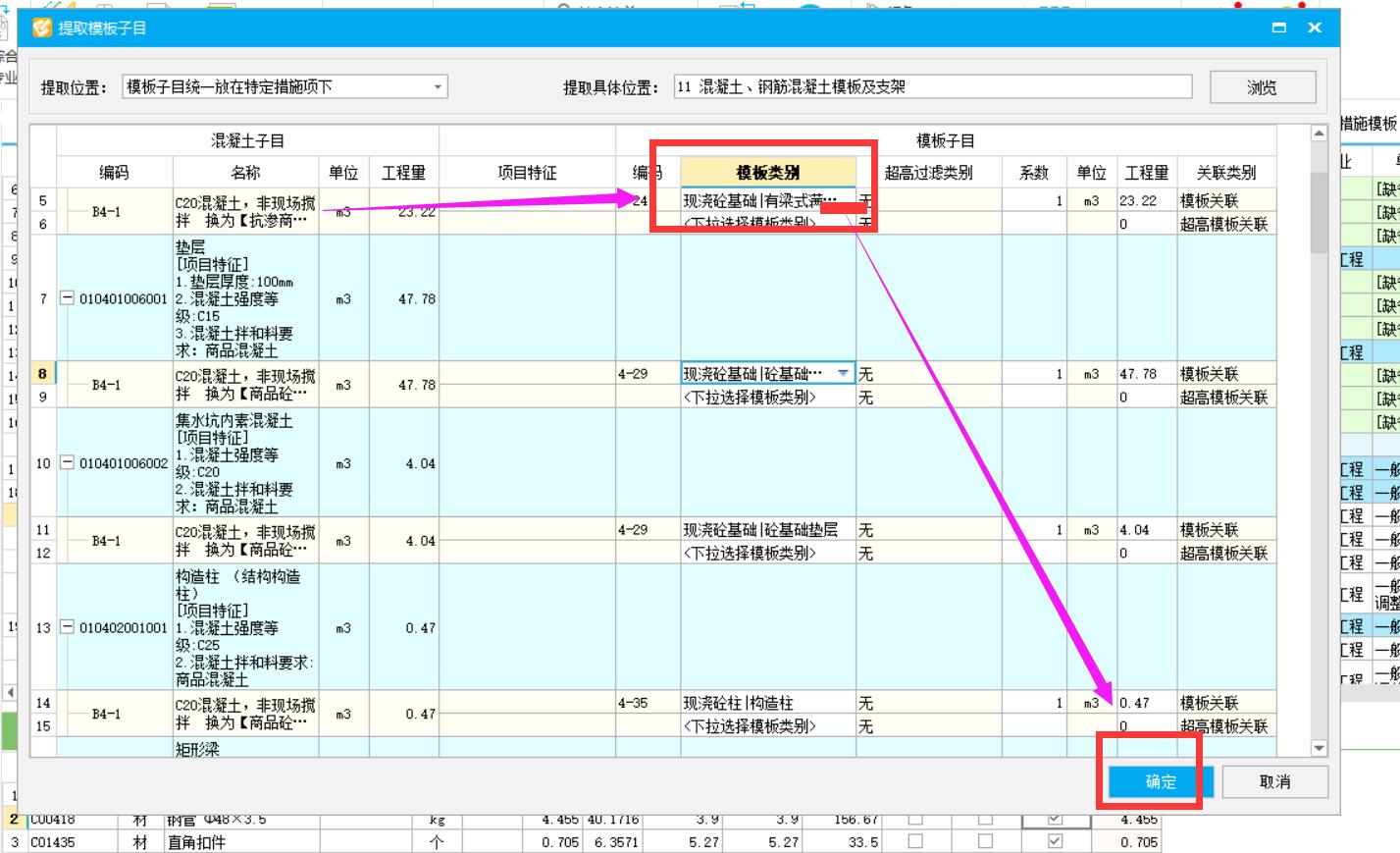Click the 混凝土子目 group header
This screenshot has height=853, width=1400.
[247, 140]
